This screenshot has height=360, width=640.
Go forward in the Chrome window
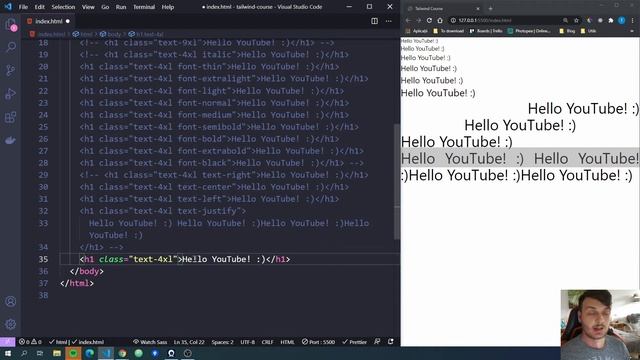(418, 20)
